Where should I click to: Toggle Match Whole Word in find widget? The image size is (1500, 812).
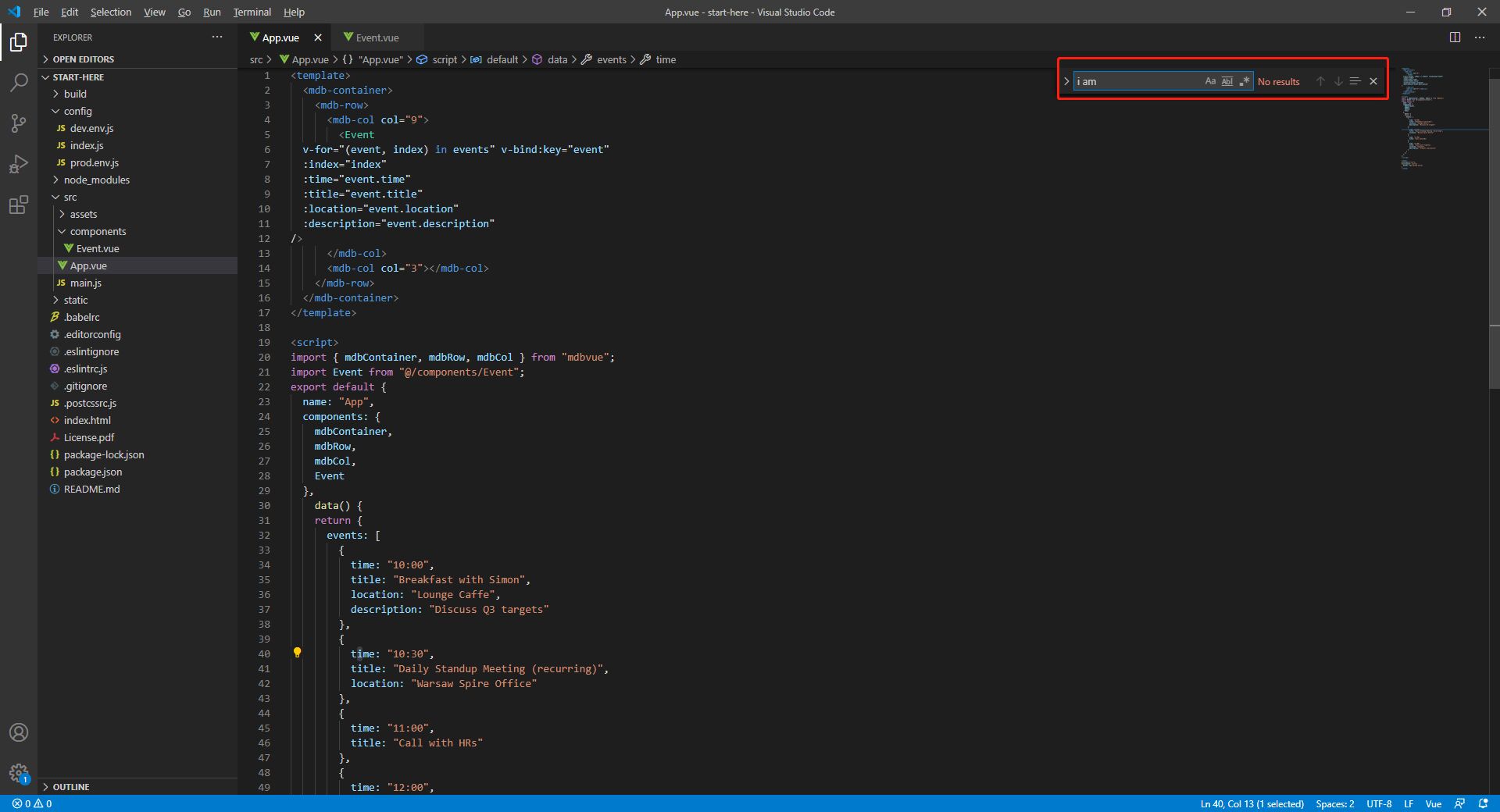pyautogui.click(x=1227, y=81)
